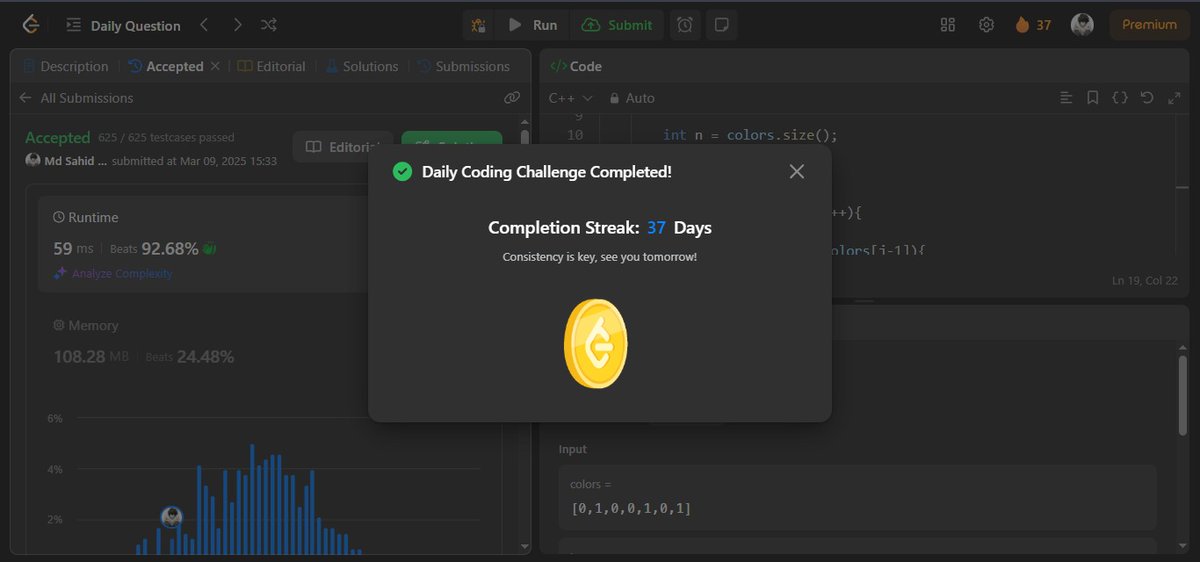Select the Code panel tab

point(576,66)
